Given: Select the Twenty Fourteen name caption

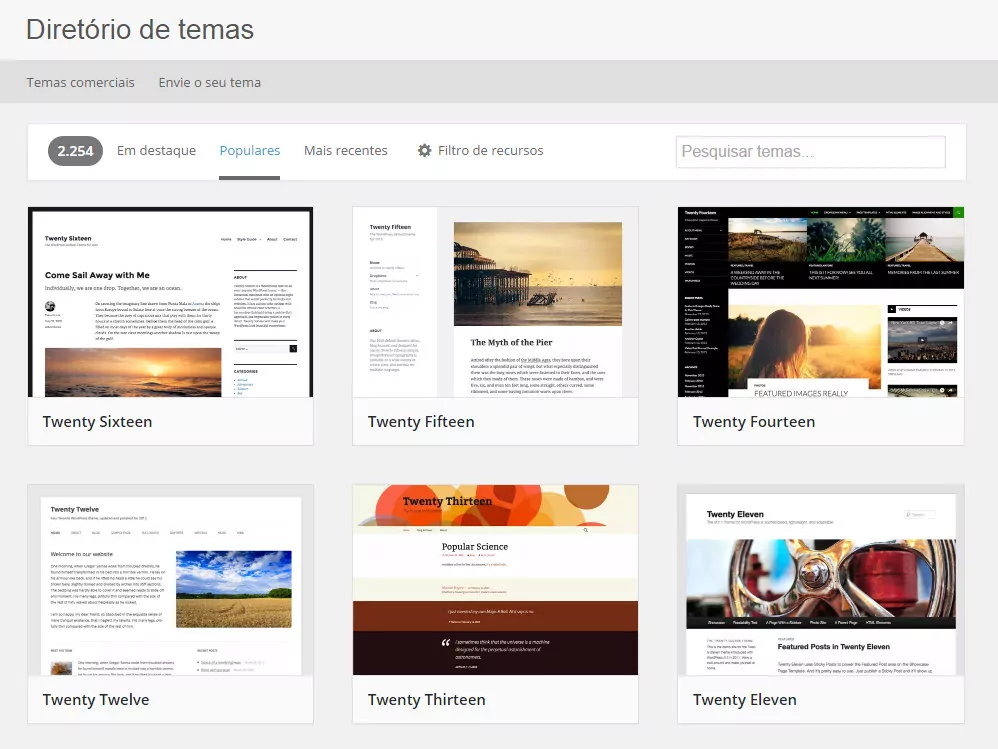Looking at the screenshot, I should point(753,422).
